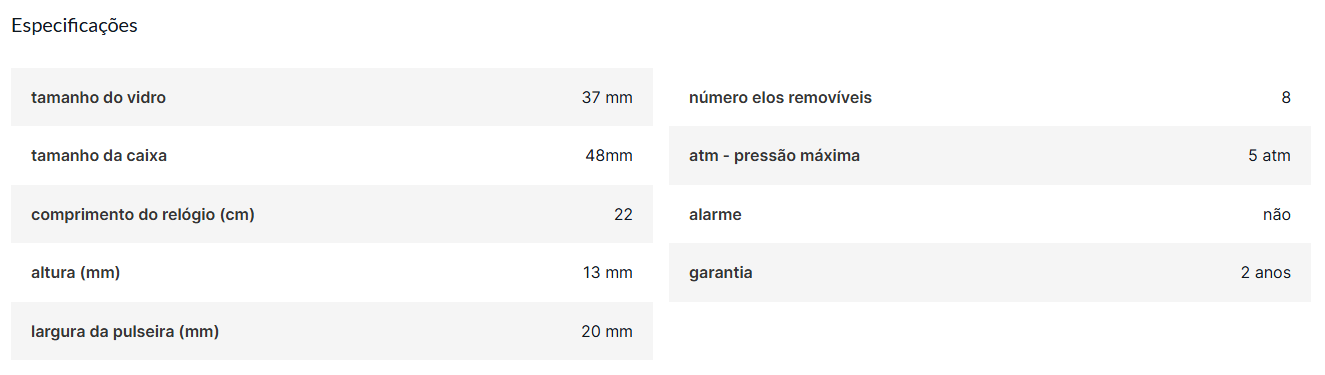Click the 2 anos warranty value
Image resolution: width=1325 pixels, height=375 pixels.
1266,273
